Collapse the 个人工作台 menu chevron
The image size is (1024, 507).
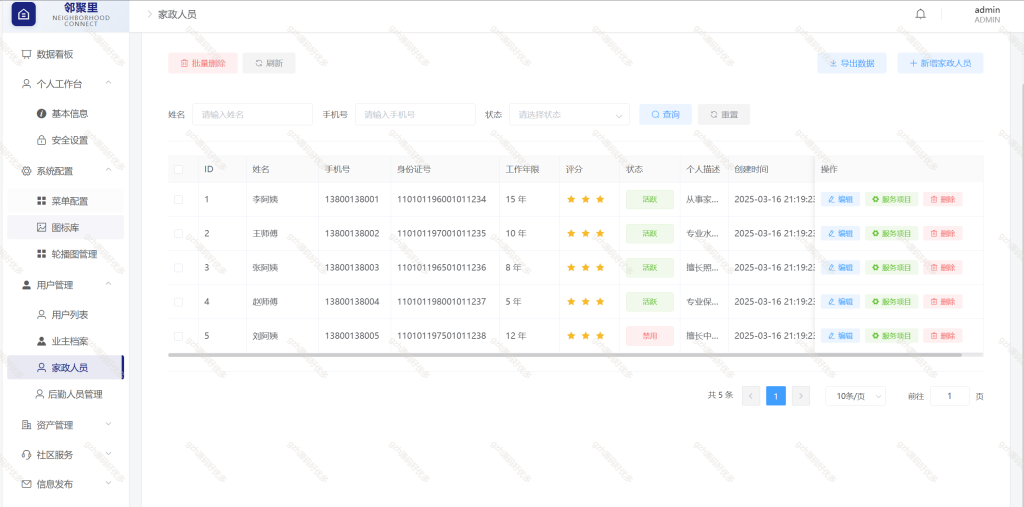pos(108,83)
